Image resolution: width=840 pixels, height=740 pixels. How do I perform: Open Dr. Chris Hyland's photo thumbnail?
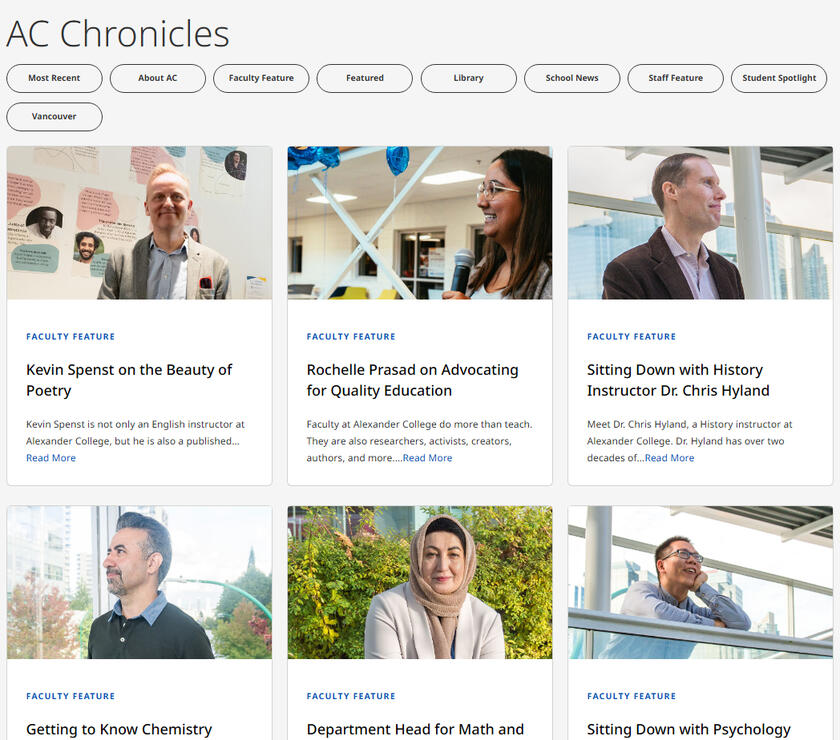[x=700, y=223]
